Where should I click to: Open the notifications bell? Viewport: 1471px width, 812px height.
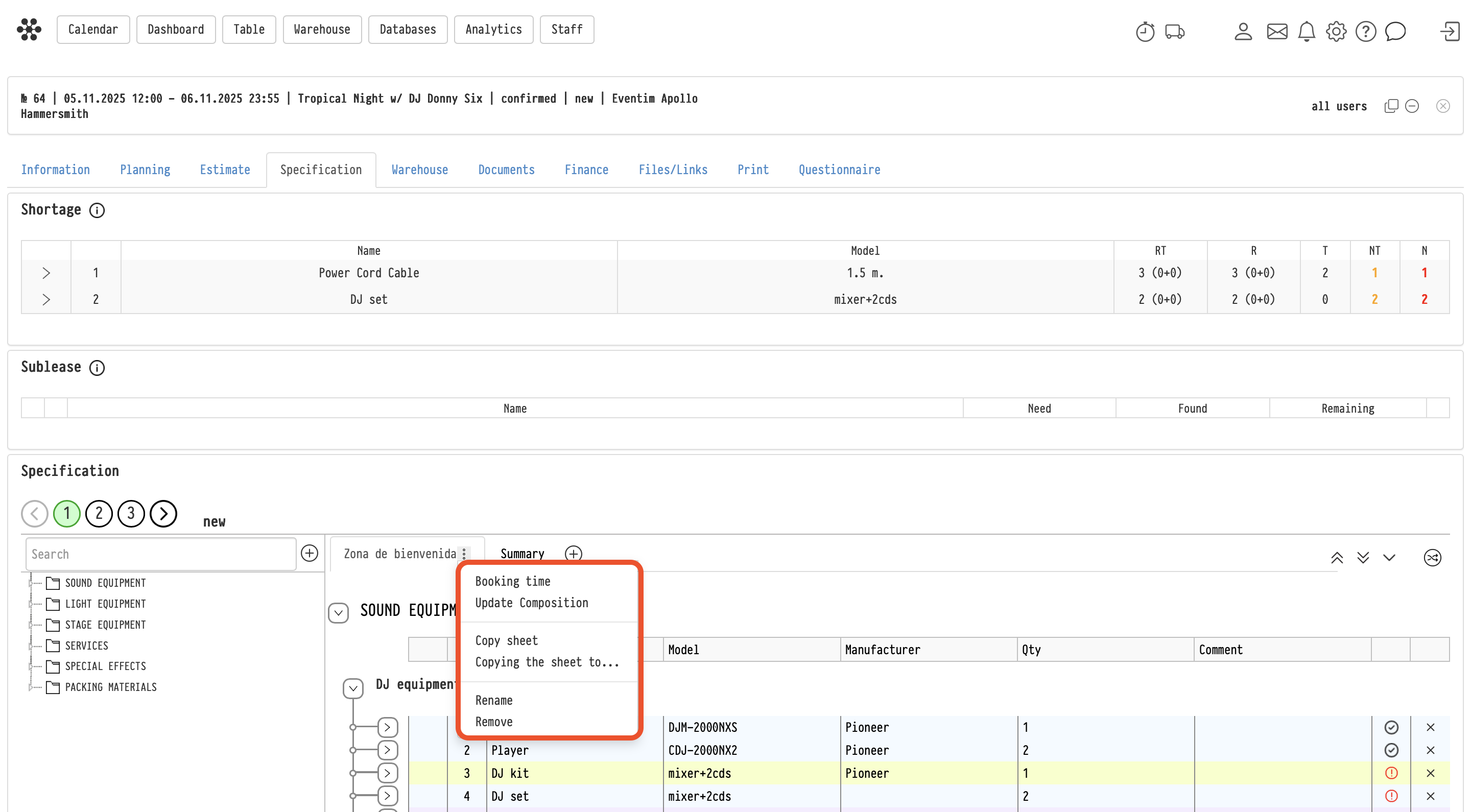click(1307, 31)
